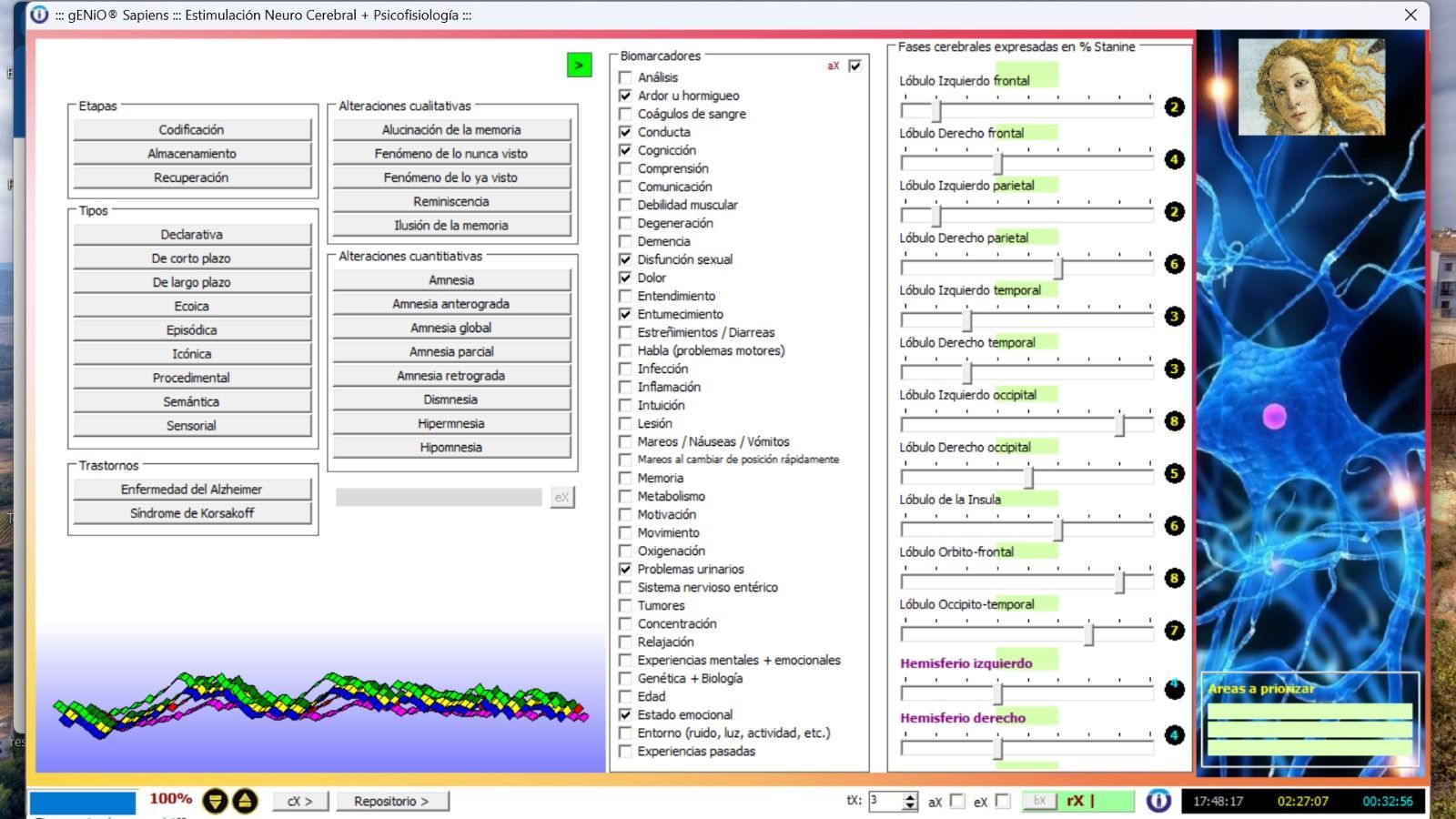Image resolution: width=1456 pixels, height=819 pixels.
Task: Click the Recuperación button
Action: 192,177
